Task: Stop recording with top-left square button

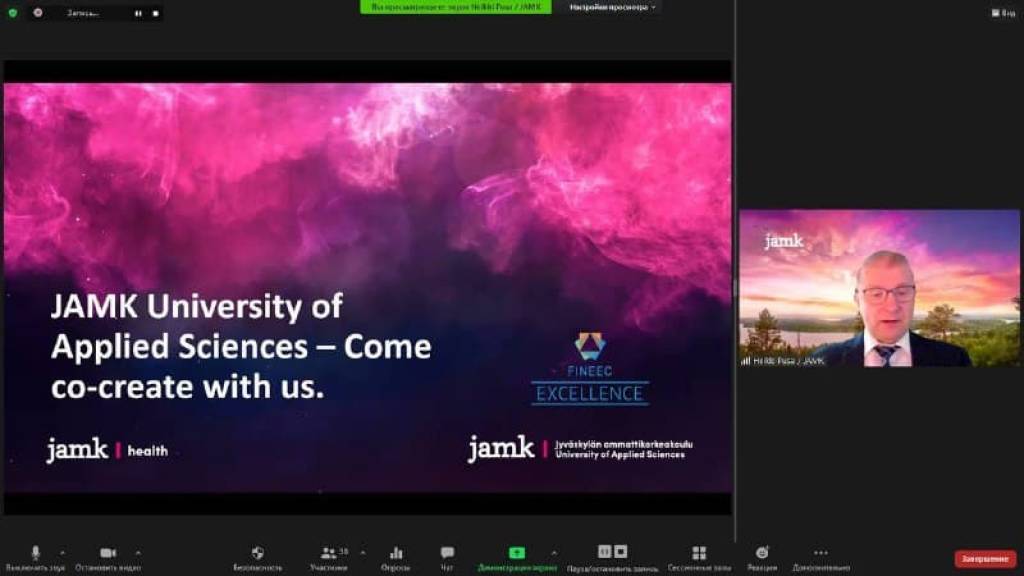Action: (155, 13)
